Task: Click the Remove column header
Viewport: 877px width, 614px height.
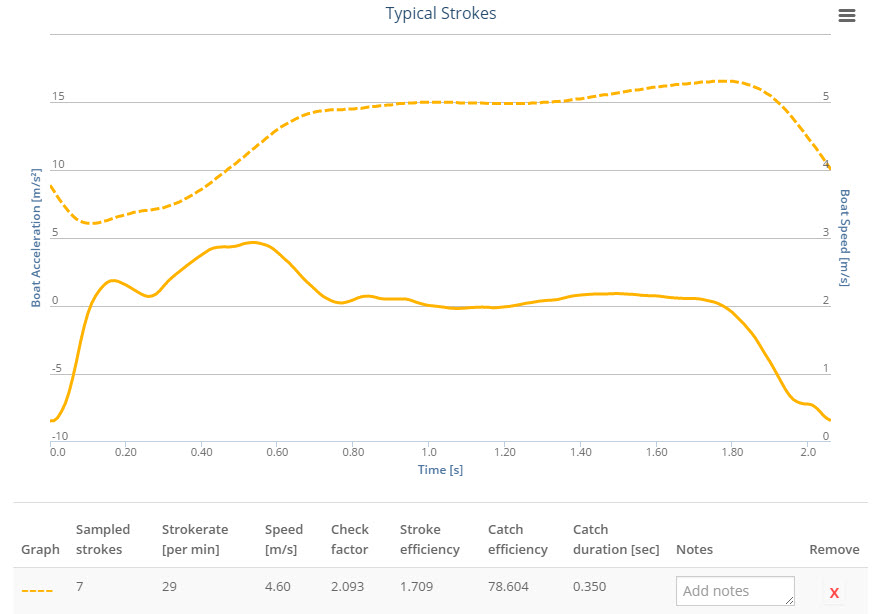Action: tap(834, 549)
